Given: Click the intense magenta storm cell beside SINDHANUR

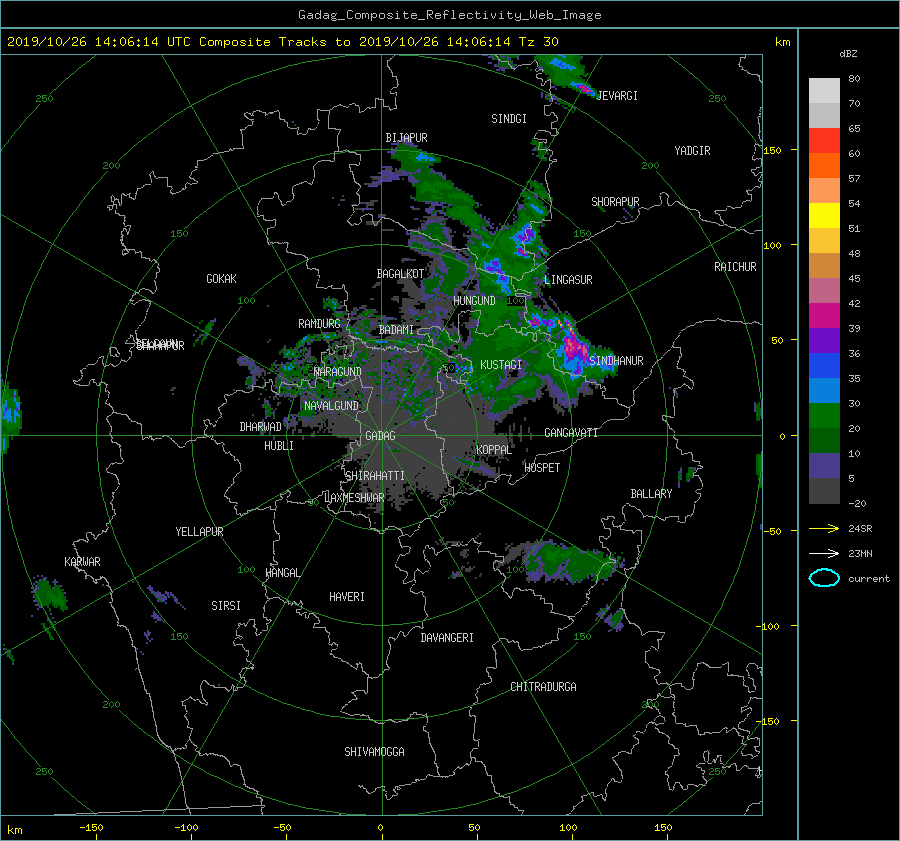Looking at the screenshot, I should [x=574, y=348].
